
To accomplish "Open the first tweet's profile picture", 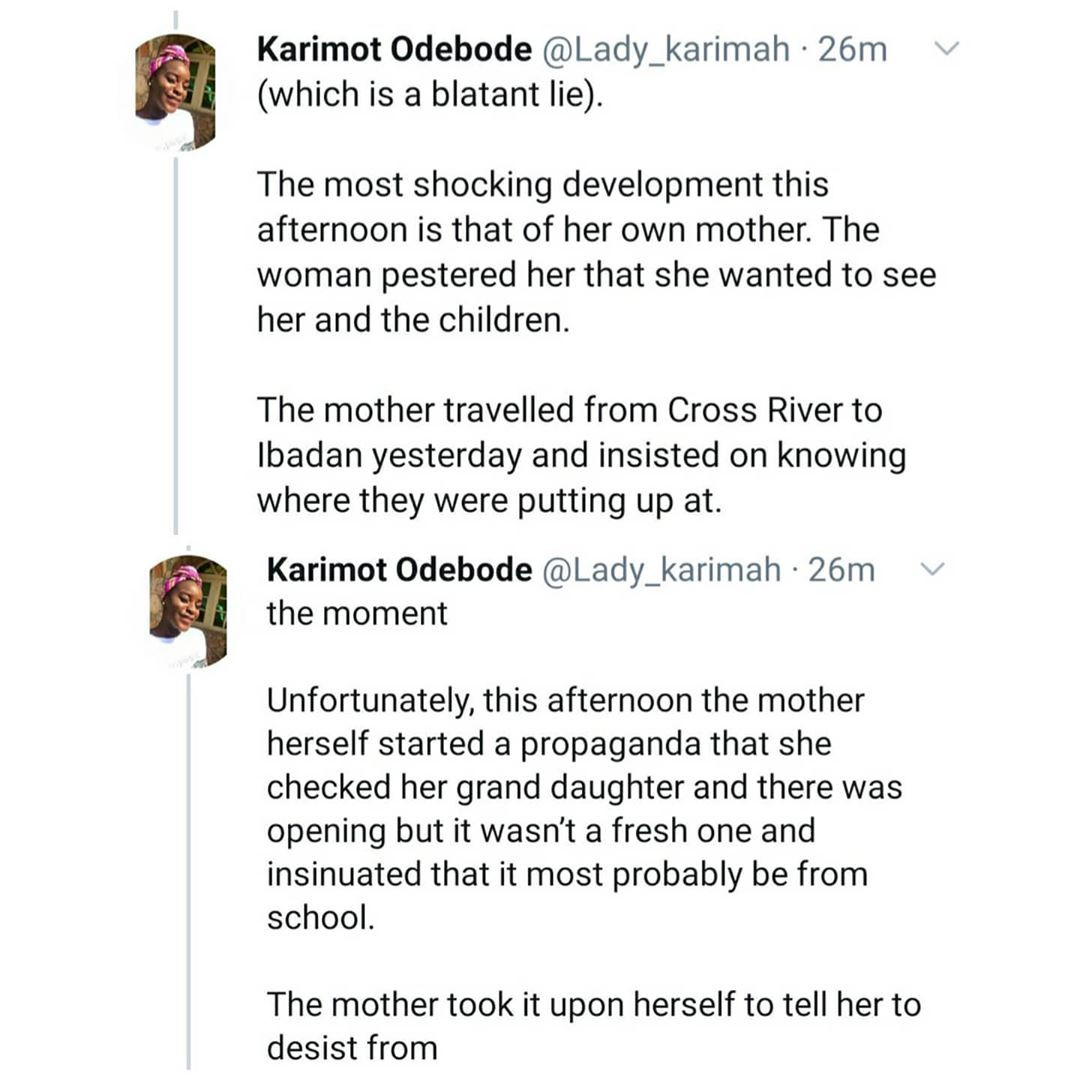I will point(176,92).
